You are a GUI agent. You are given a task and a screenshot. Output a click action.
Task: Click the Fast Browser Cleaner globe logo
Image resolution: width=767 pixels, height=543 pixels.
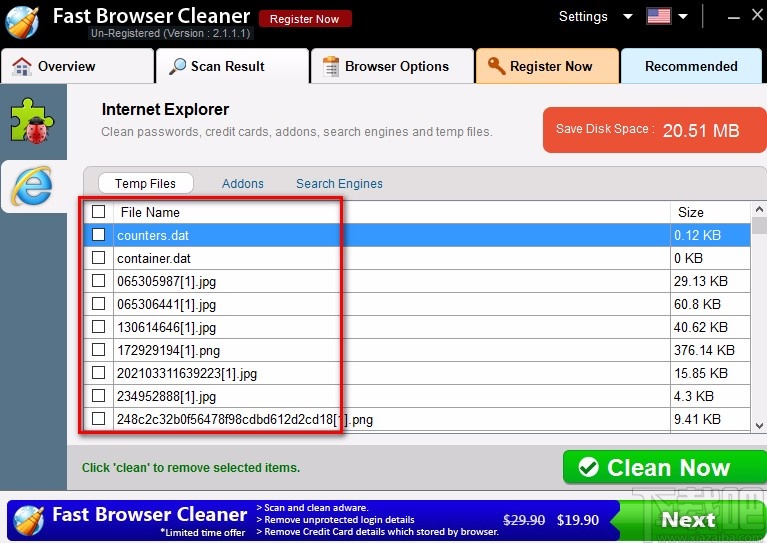[x=22, y=22]
